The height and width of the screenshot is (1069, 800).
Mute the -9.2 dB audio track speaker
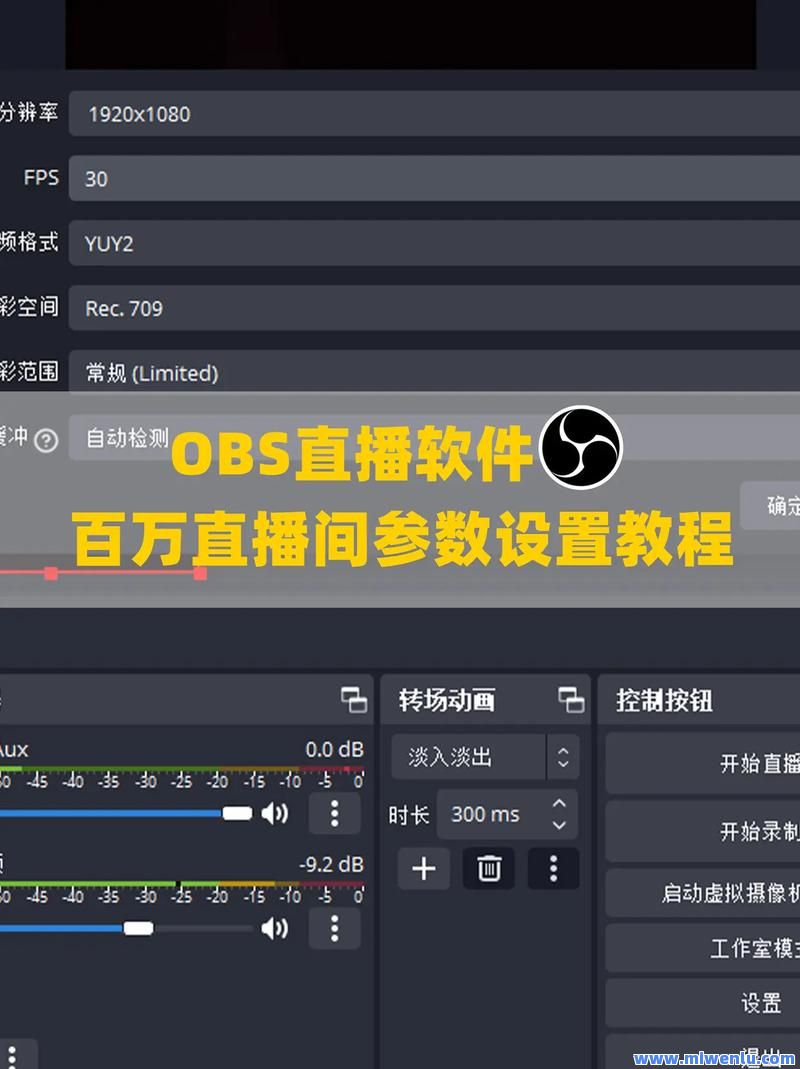(x=275, y=928)
